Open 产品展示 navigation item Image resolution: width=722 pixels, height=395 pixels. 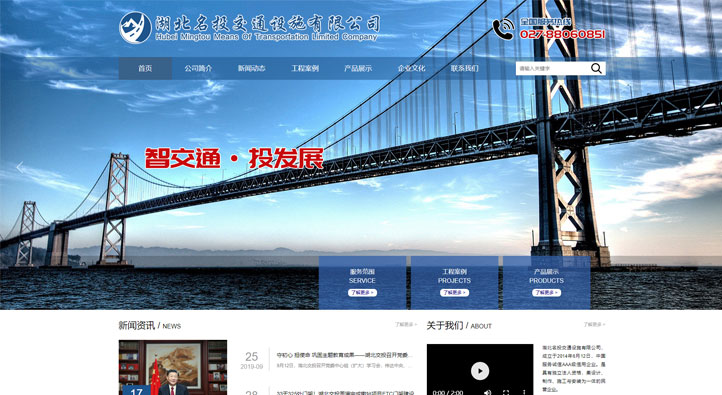tap(358, 68)
